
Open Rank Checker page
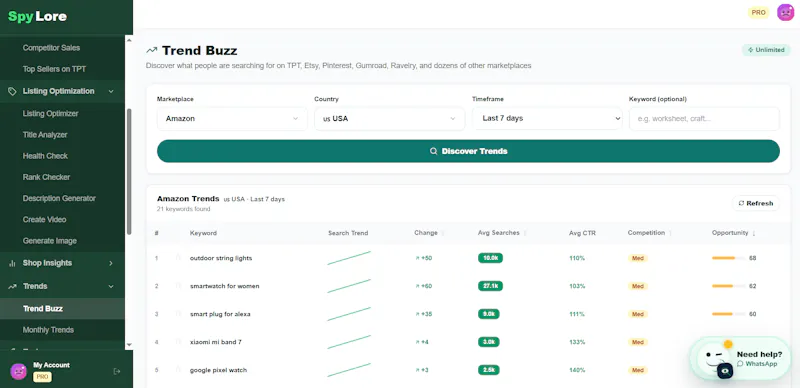click(46, 177)
